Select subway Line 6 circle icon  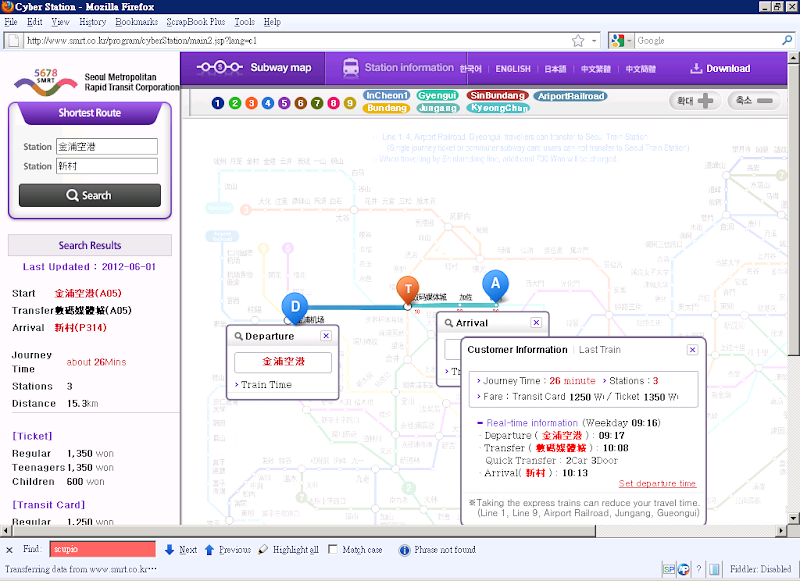[x=301, y=103]
